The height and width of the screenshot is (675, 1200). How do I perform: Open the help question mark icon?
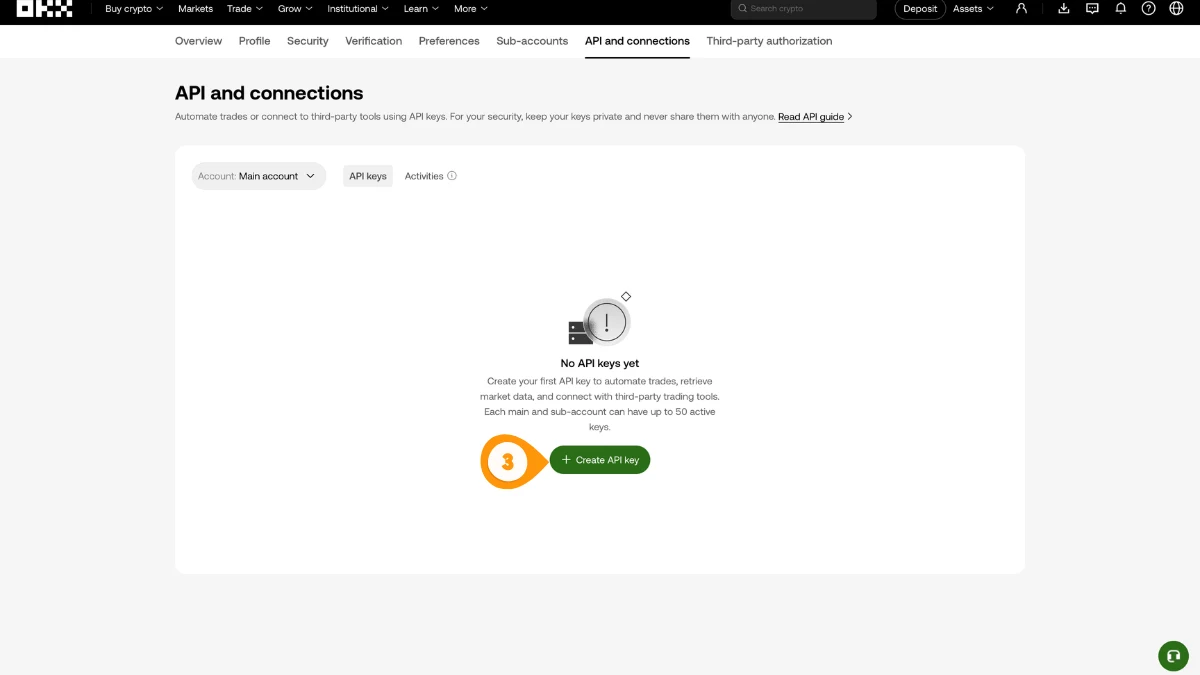tap(1148, 8)
